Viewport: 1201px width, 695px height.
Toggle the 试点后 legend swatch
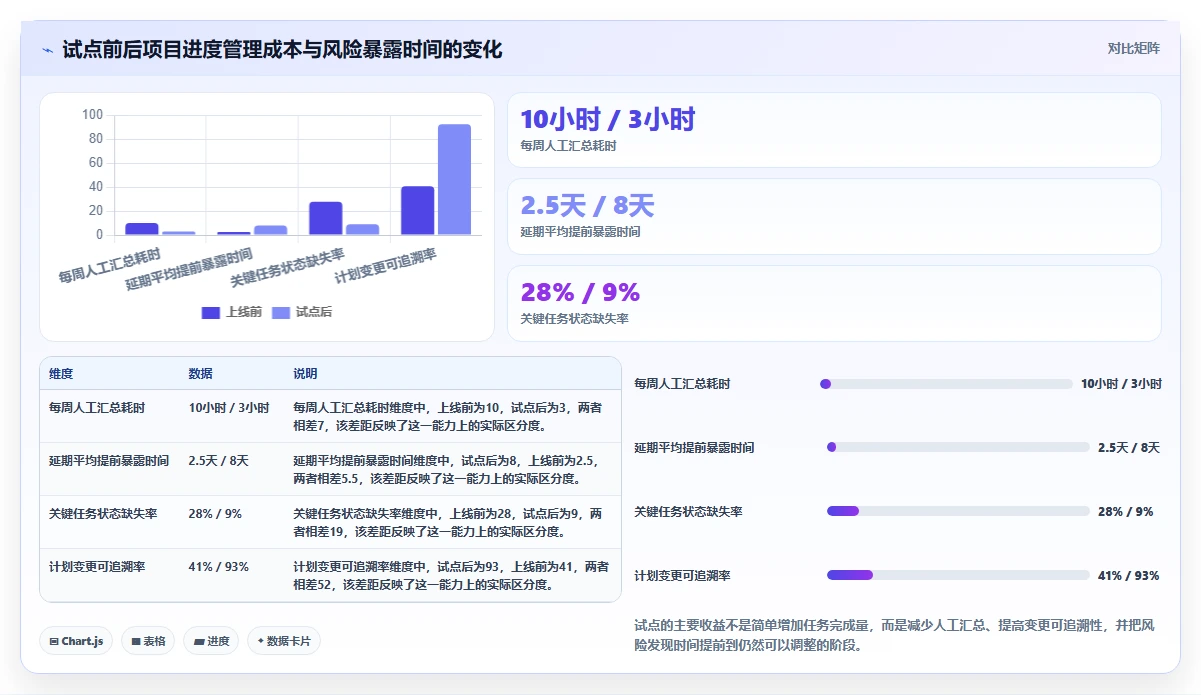pos(281,312)
